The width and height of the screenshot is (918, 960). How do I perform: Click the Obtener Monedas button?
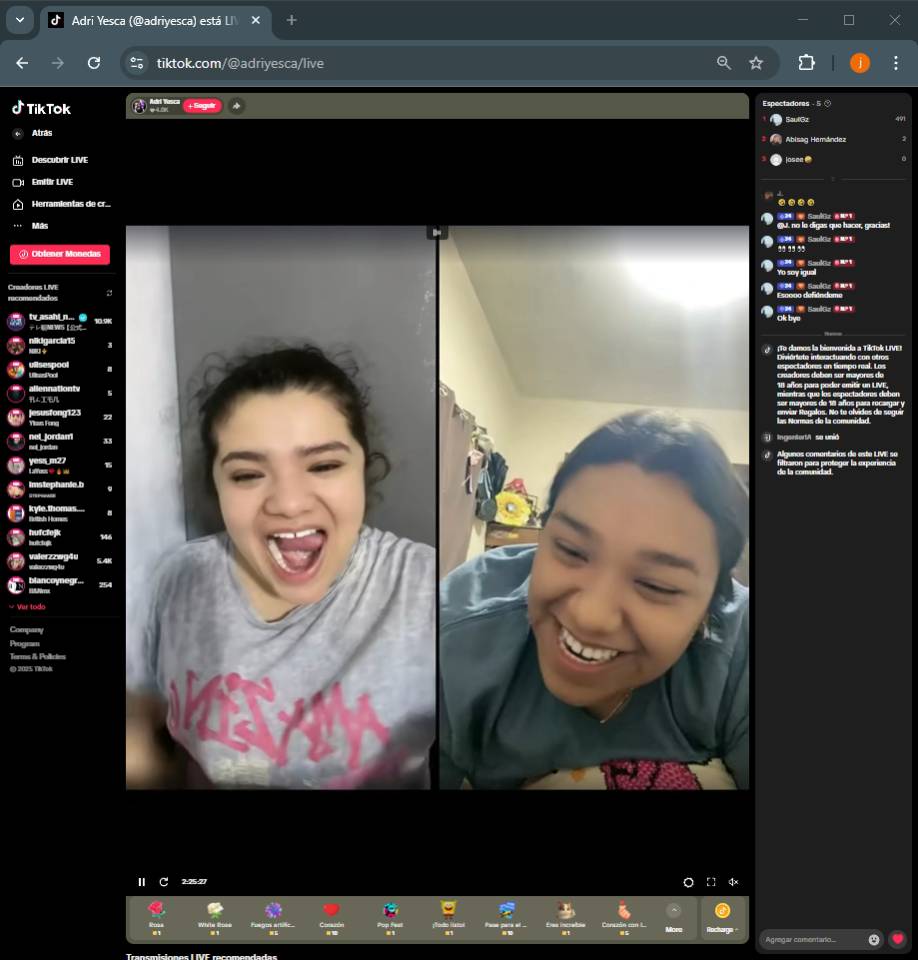60,254
